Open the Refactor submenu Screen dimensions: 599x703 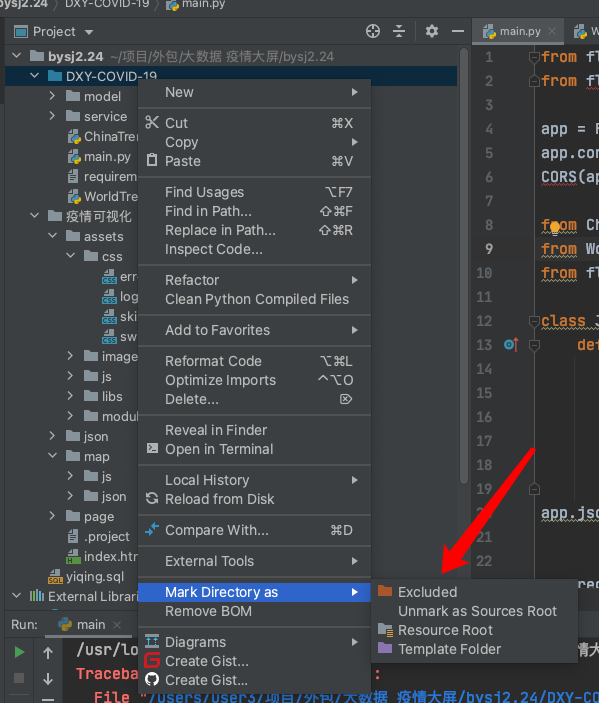coord(254,280)
